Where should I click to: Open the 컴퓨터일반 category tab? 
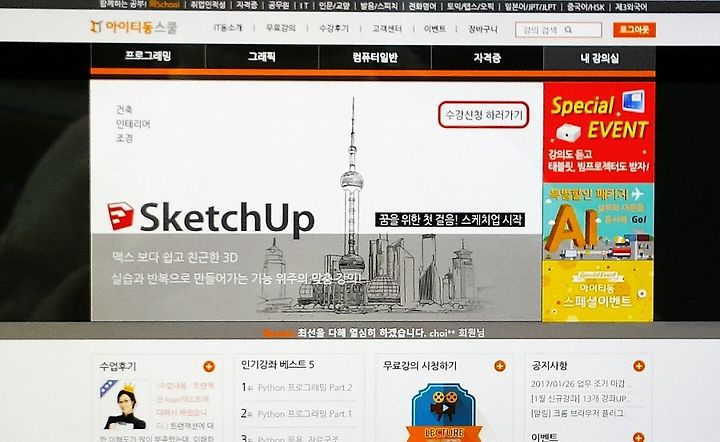375,57
